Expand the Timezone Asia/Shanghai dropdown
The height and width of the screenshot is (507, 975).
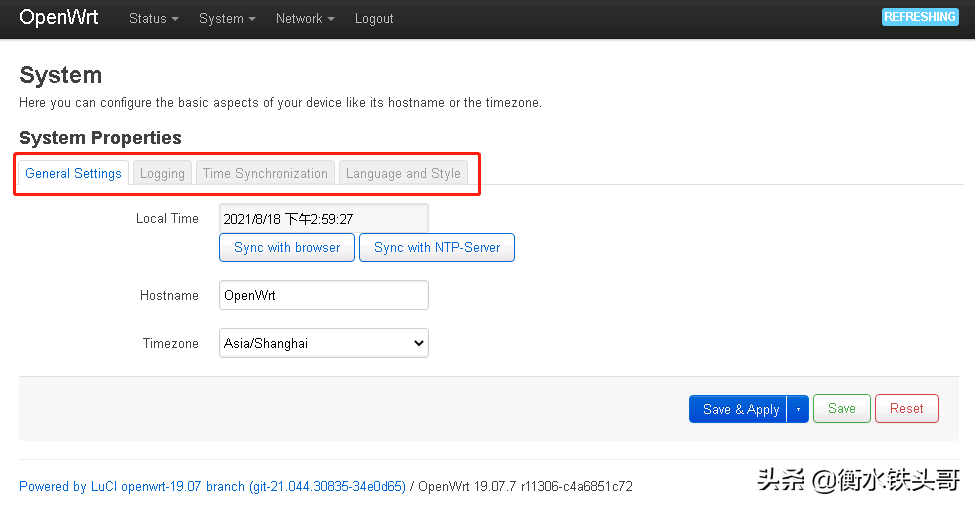(323, 343)
